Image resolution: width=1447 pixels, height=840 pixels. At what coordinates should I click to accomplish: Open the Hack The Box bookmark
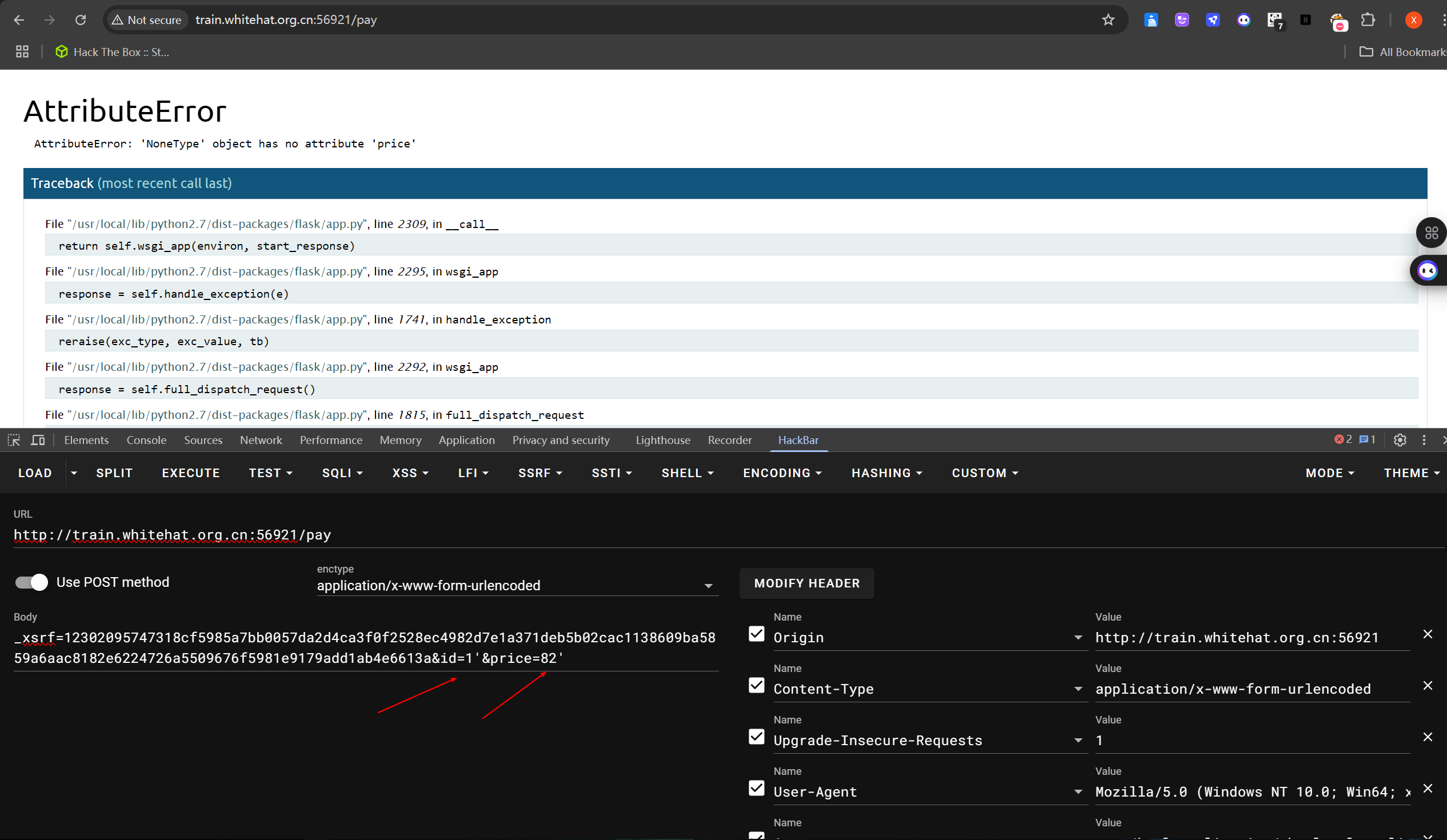113,51
